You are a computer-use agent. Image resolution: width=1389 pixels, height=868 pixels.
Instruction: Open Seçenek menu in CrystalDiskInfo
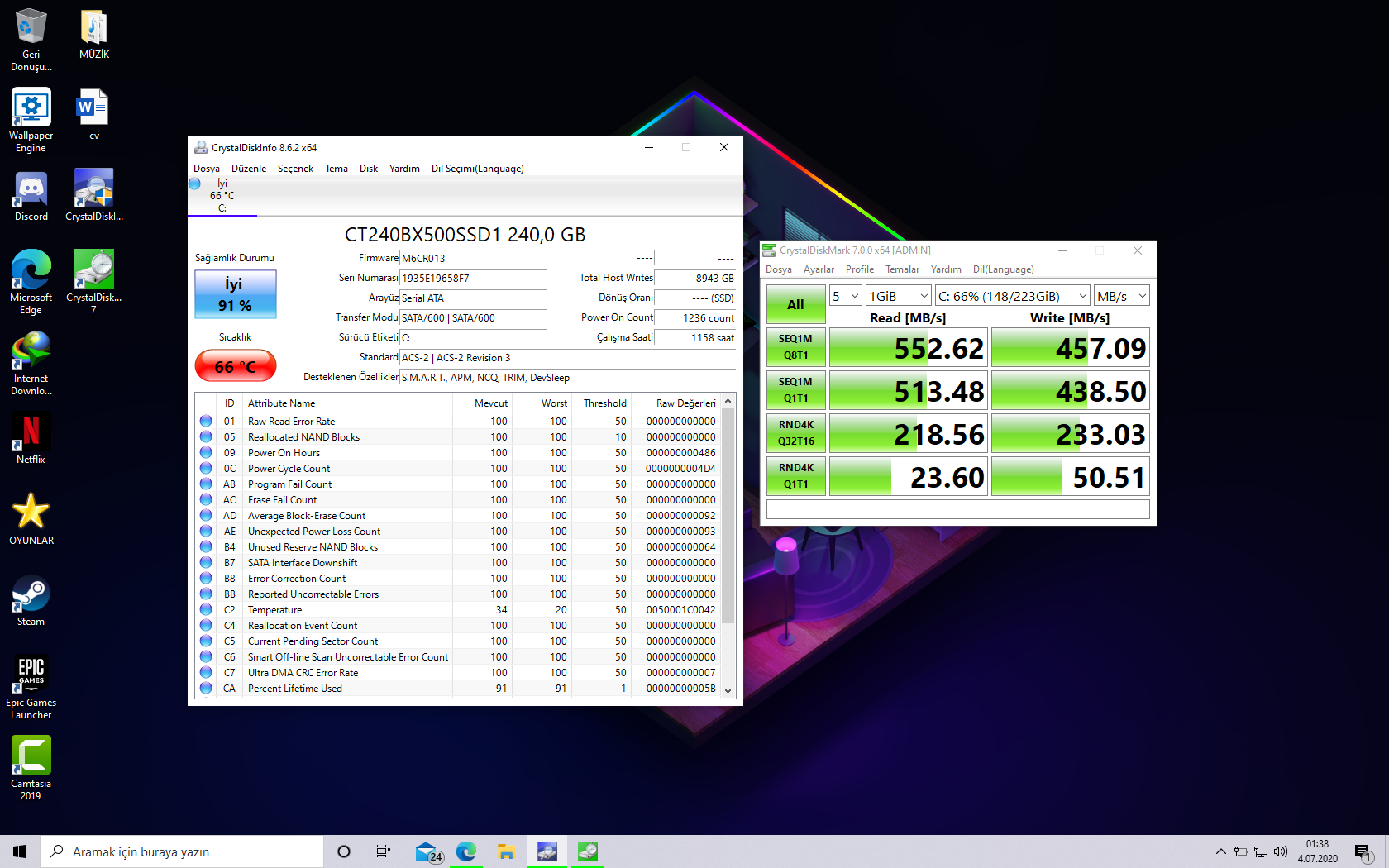(x=295, y=169)
